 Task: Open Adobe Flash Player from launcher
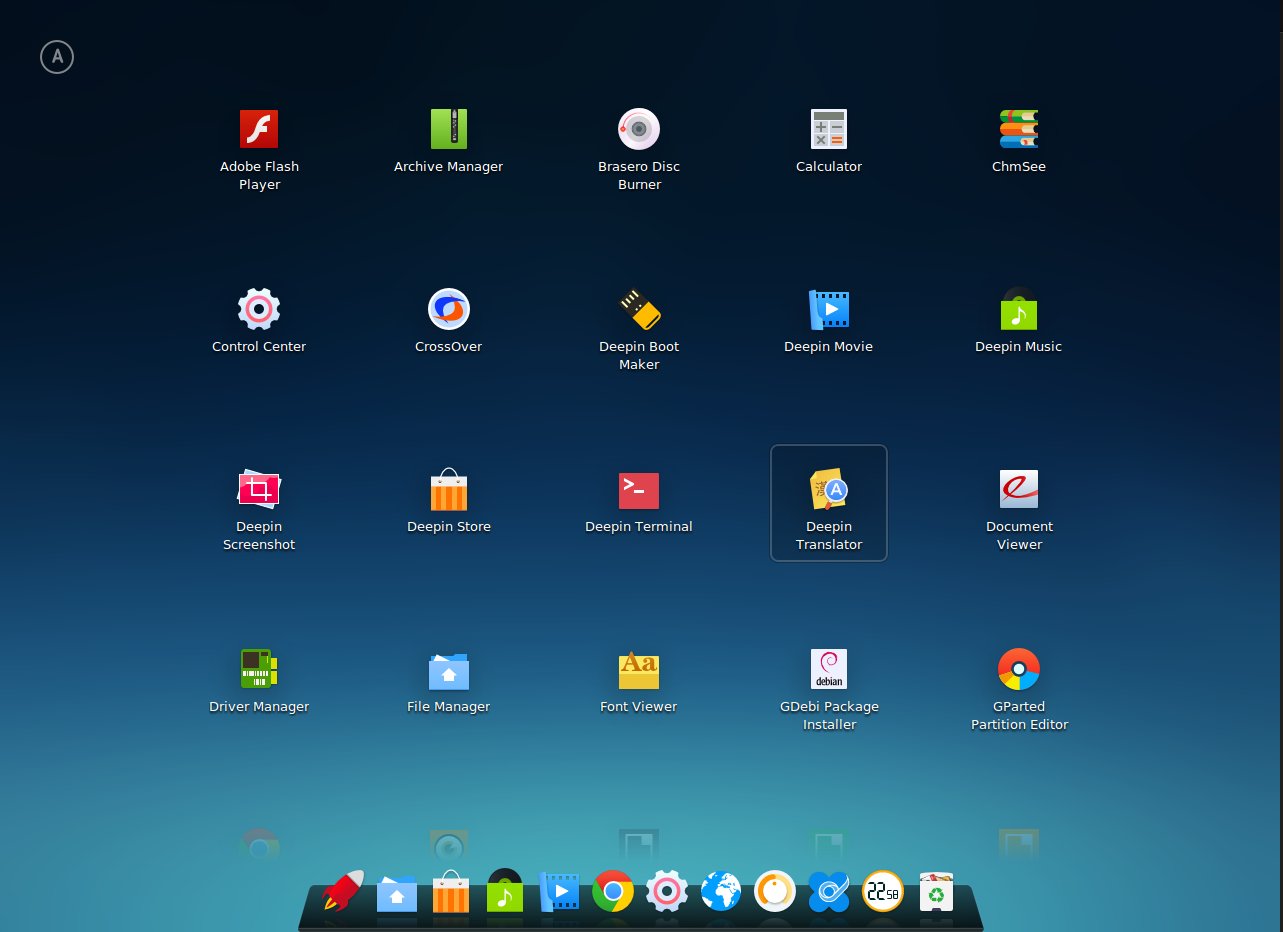259,129
